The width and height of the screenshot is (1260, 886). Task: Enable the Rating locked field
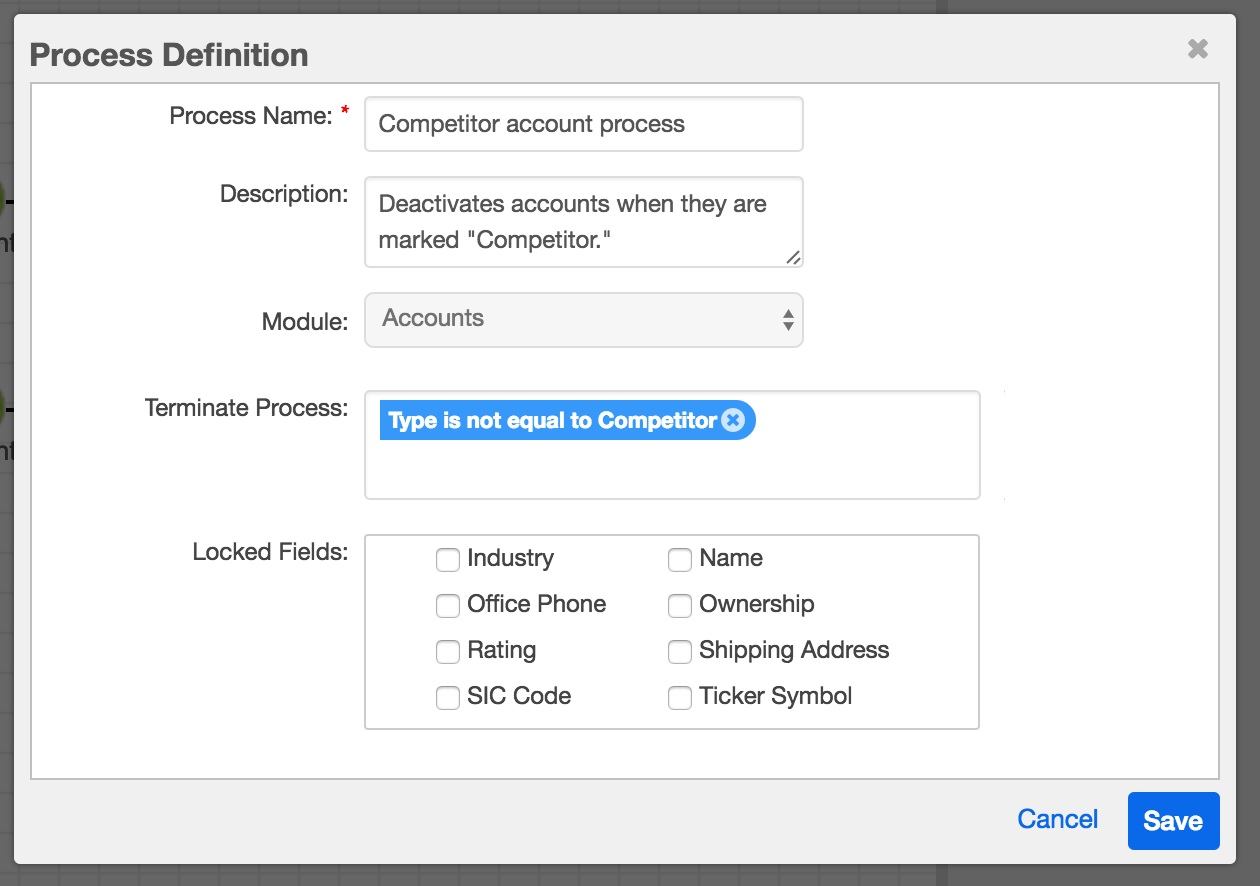[447, 651]
